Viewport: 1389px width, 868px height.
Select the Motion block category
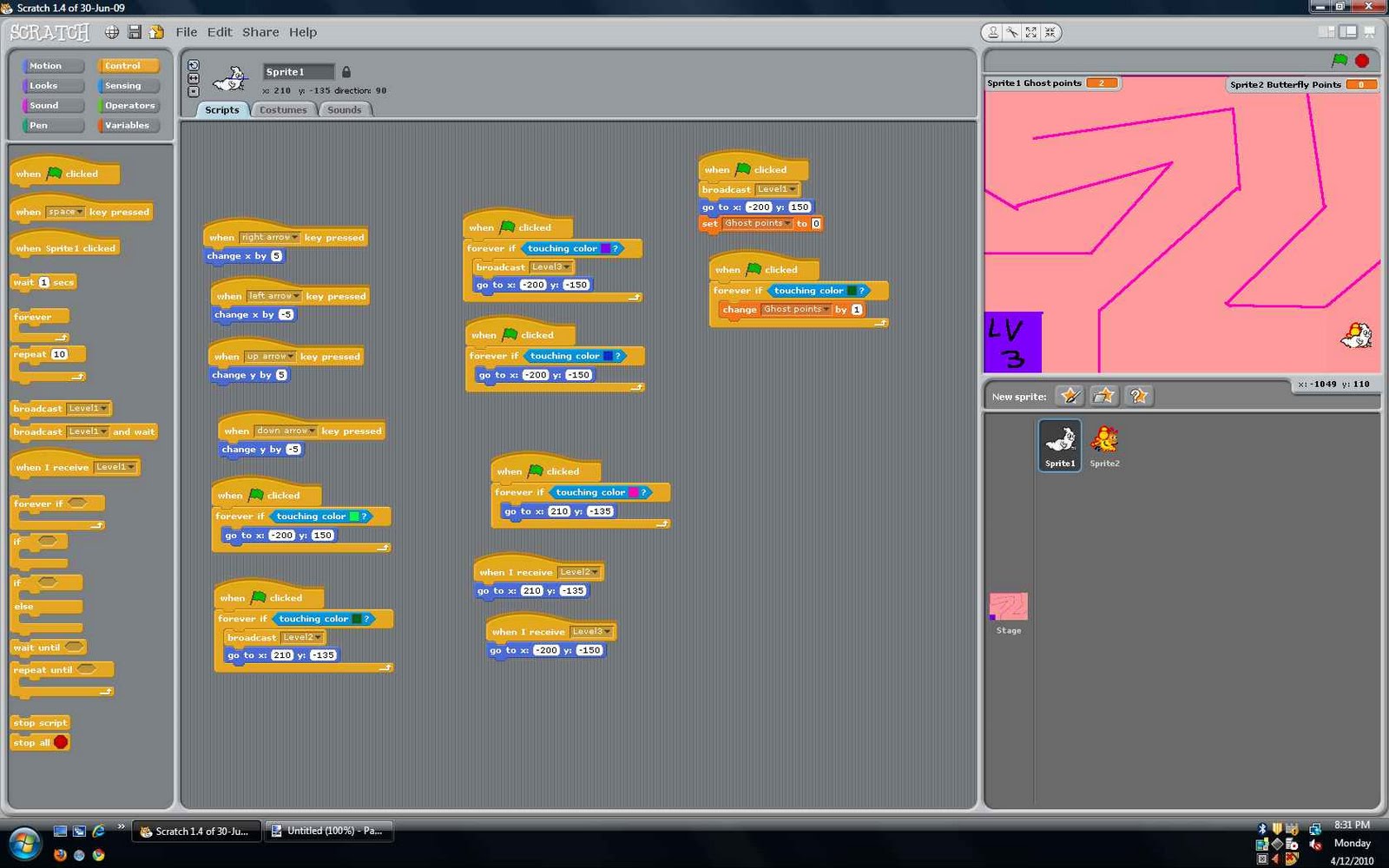click(x=45, y=66)
